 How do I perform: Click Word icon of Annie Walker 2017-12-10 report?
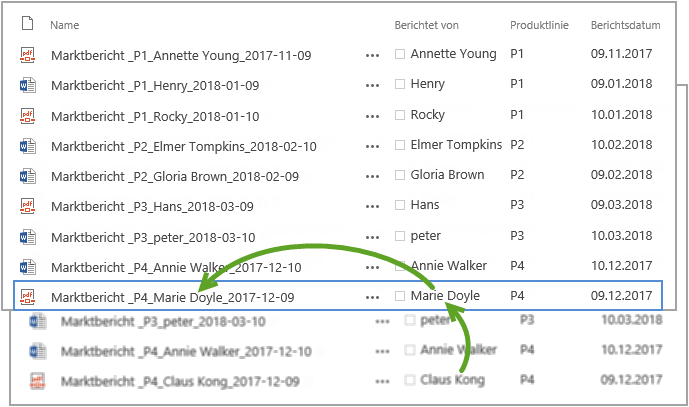click(28, 267)
